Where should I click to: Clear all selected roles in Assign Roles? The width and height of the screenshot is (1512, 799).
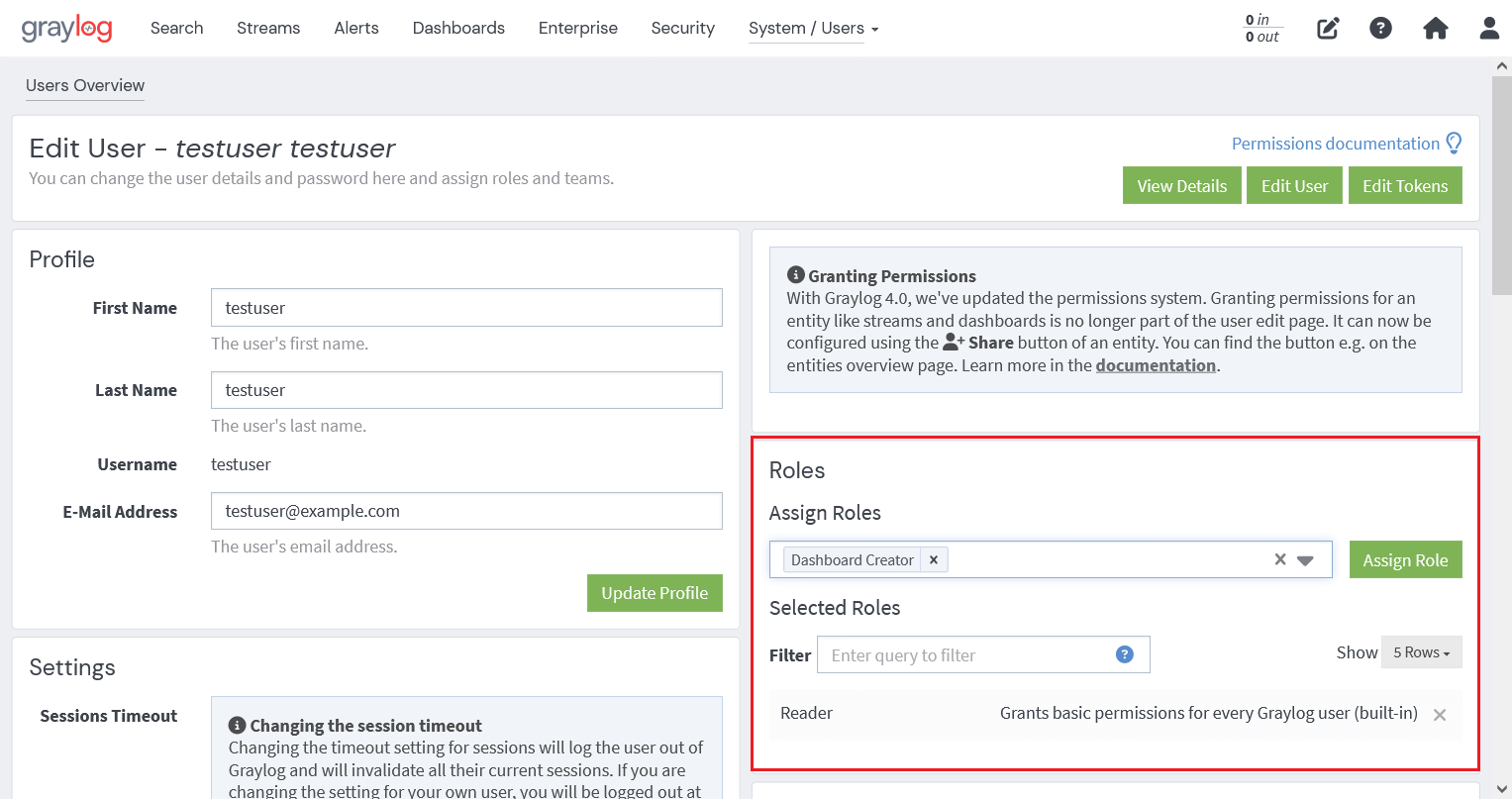(x=1280, y=559)
